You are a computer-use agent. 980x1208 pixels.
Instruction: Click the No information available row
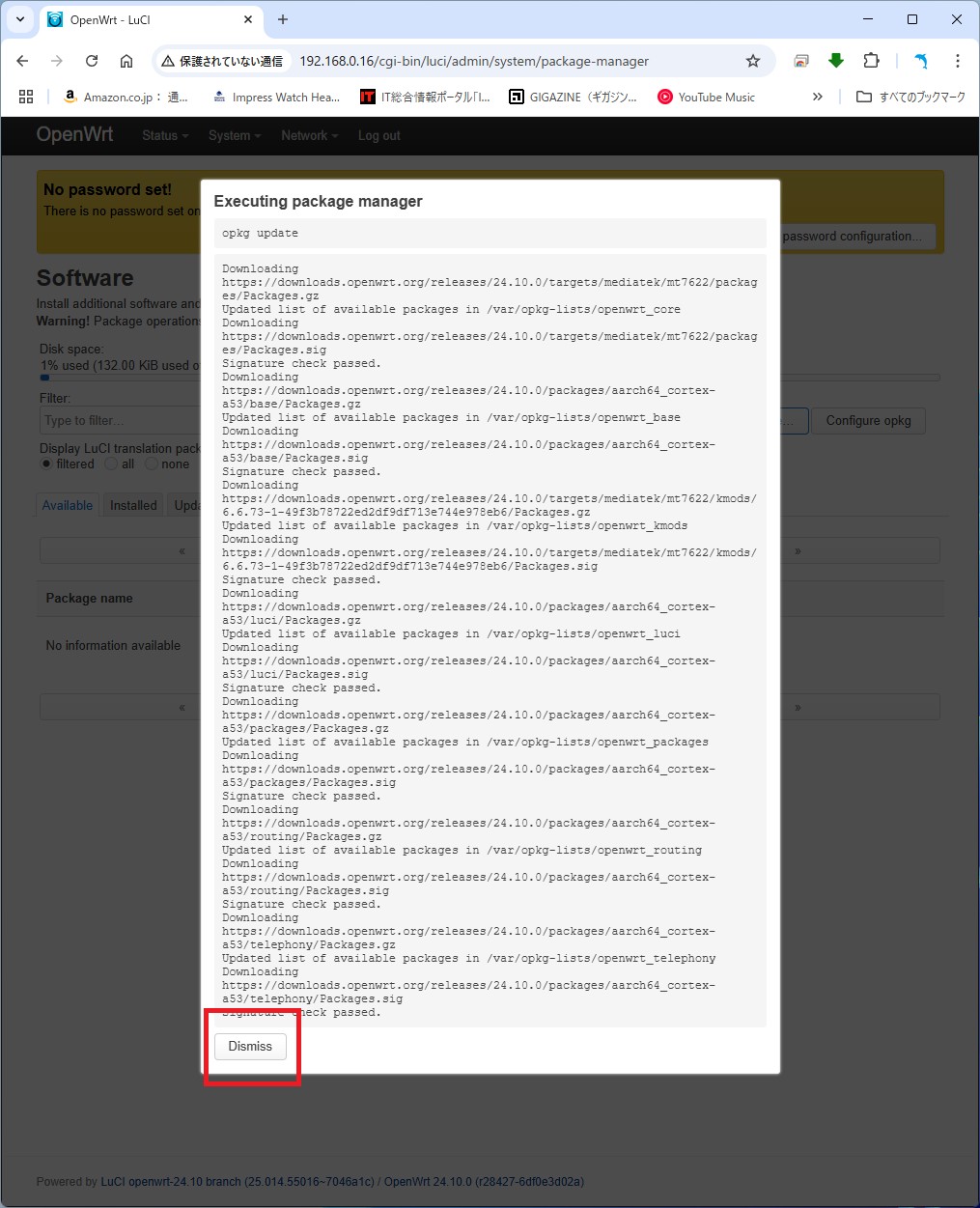click(x=490, y=645)
